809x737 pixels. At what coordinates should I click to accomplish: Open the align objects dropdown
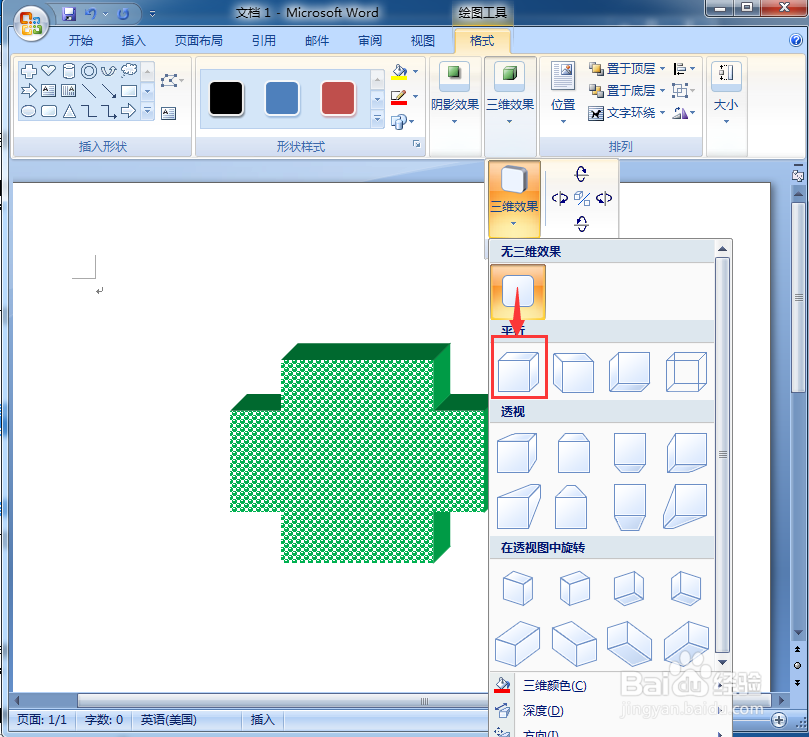coord(684,68)
